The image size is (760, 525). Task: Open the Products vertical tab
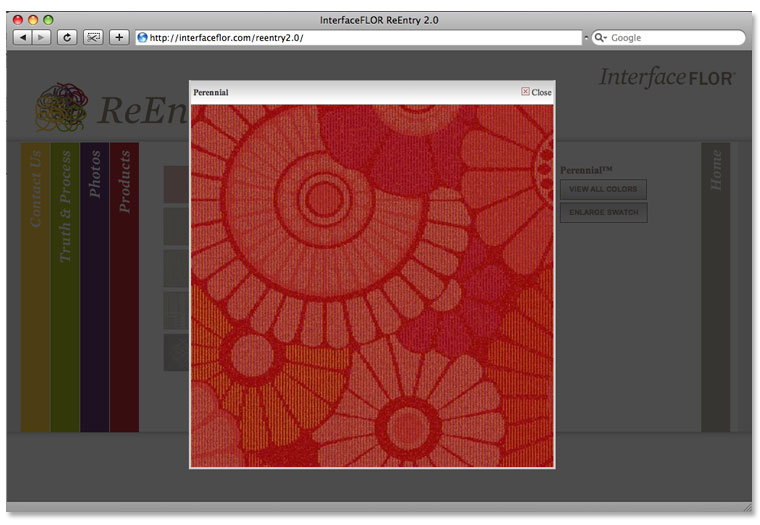point(124,287)
